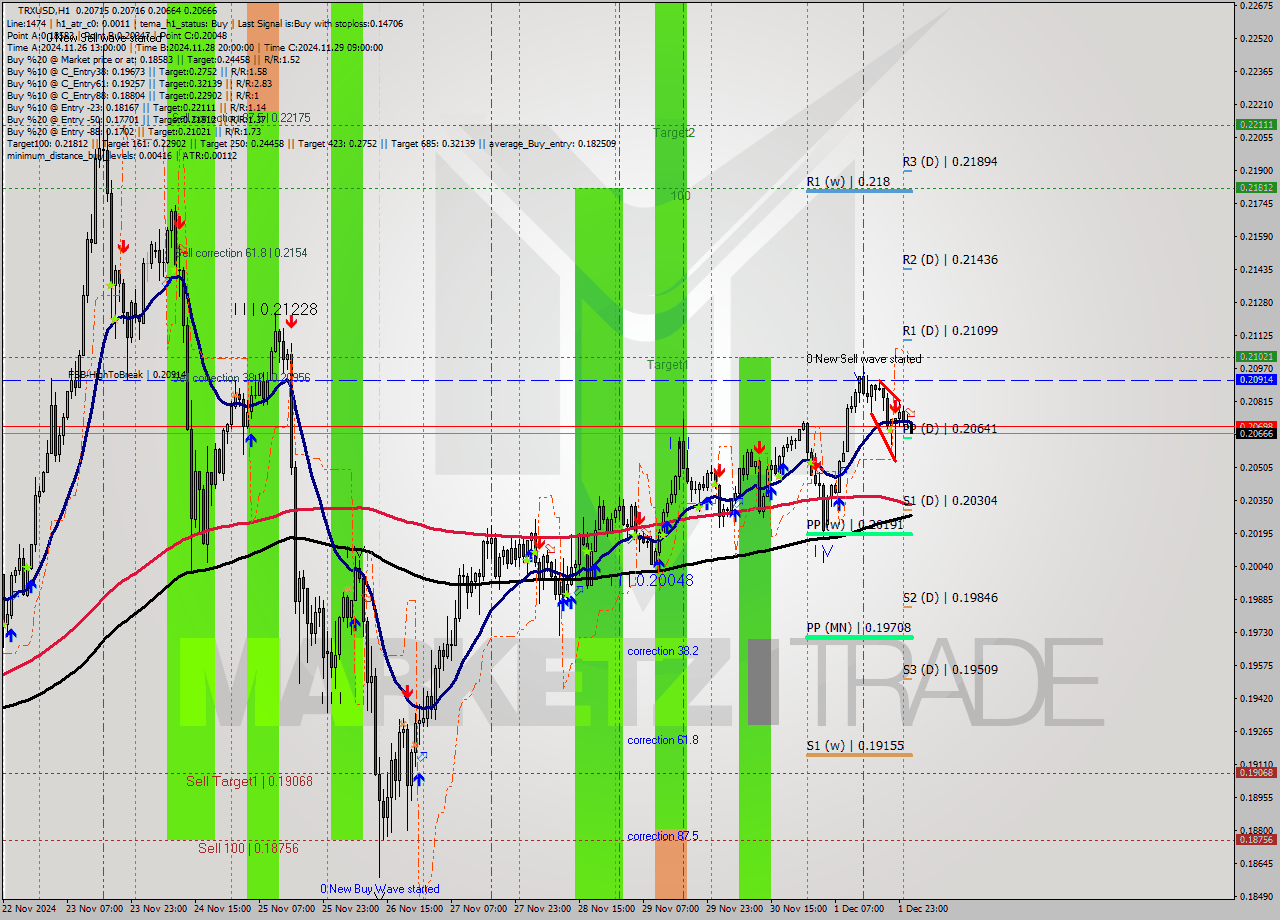Click the '1 Dec 23:00' time axis label
Screen dimensions: 1280x920
[923, 909]
